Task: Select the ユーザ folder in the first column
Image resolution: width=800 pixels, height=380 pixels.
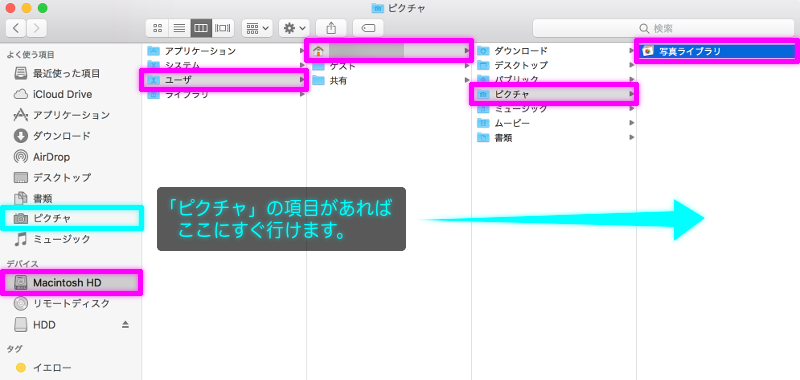Action: (x=224, y=80)
